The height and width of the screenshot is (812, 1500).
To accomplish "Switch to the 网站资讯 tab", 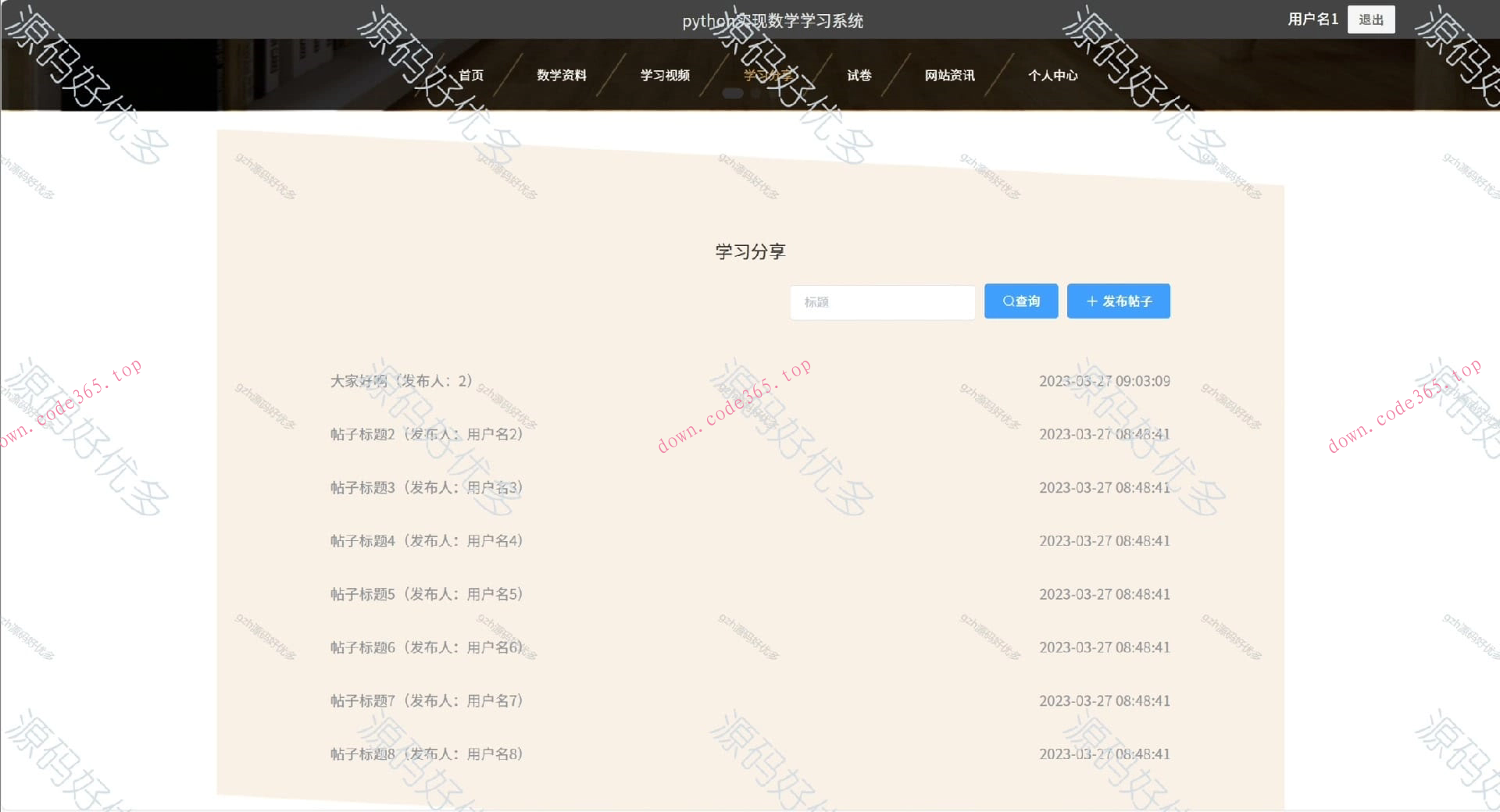I will point(950,75).
